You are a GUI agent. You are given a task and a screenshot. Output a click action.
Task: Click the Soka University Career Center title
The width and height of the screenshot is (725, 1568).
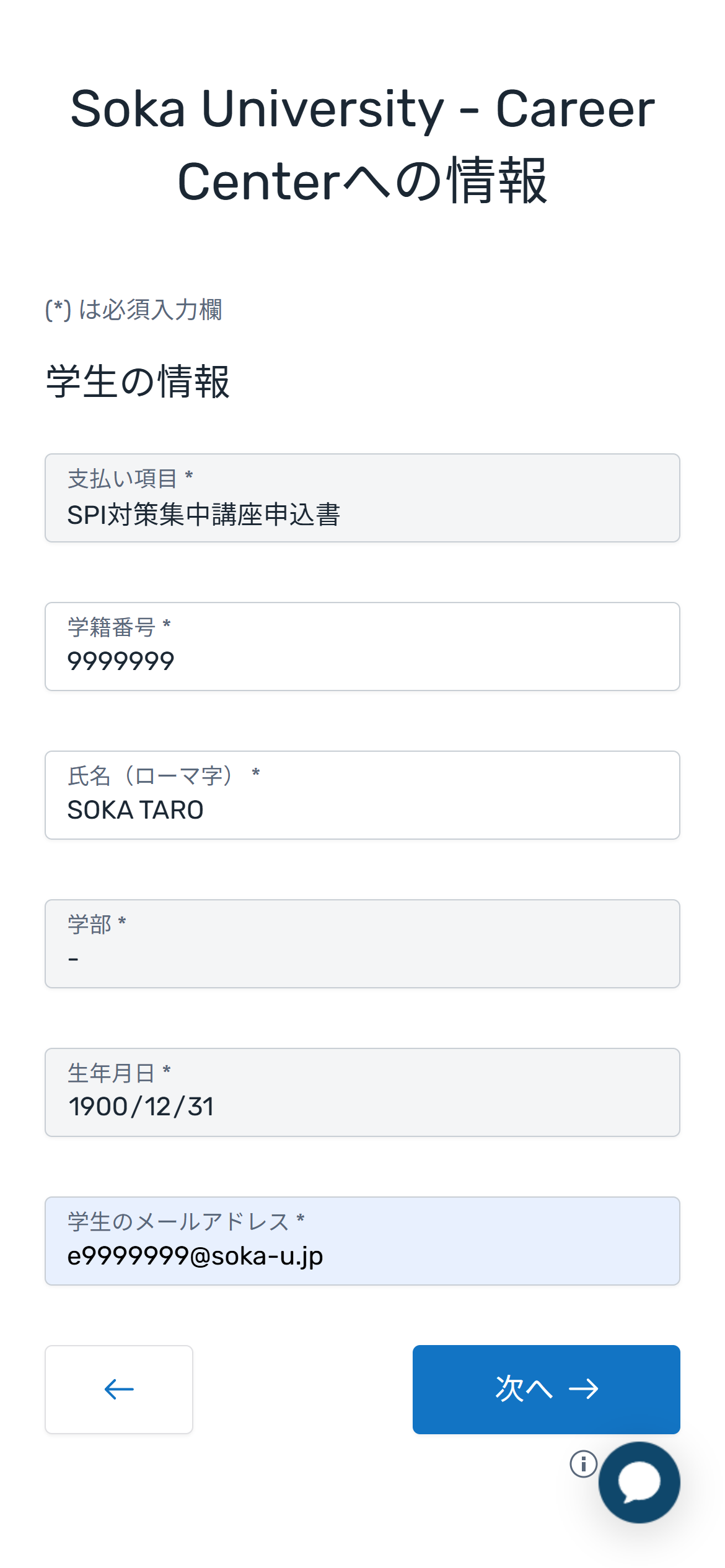[x=362, y=144]
